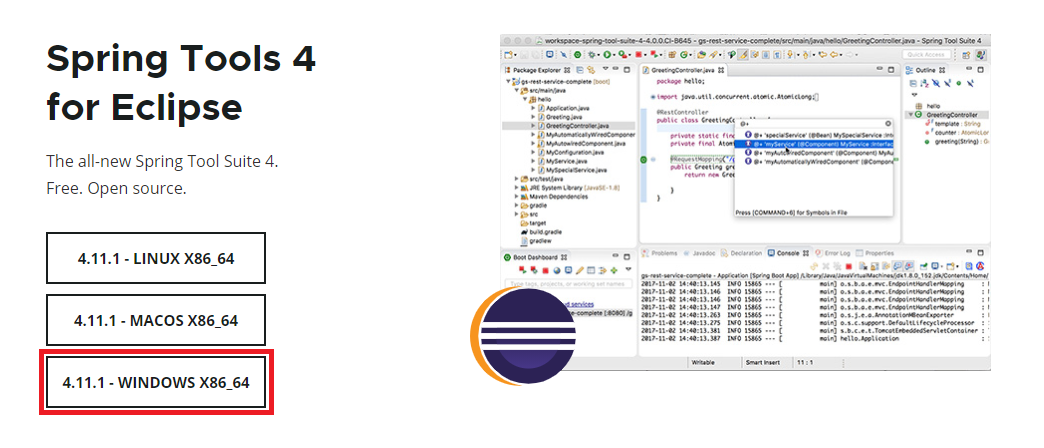Collapse the hello package node

[x=525, y=99]
